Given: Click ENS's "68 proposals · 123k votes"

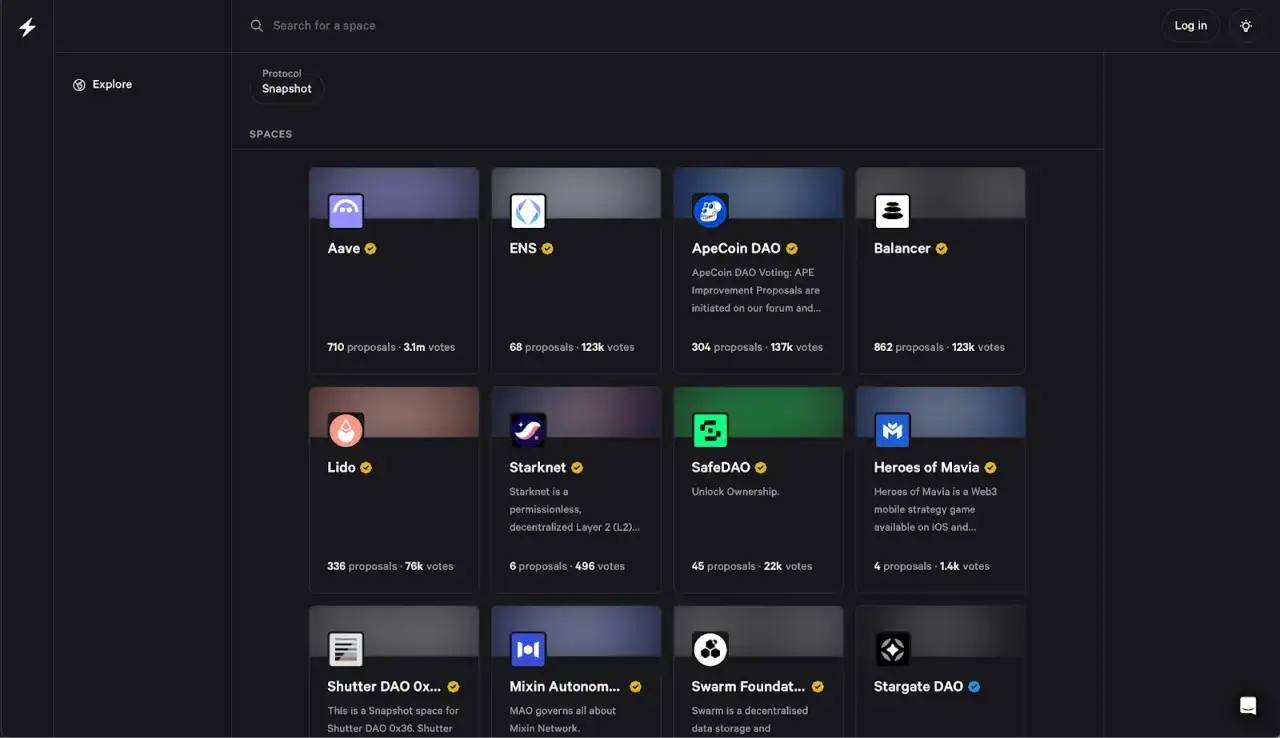Looking at the screenshot, I should pos(572,348).
